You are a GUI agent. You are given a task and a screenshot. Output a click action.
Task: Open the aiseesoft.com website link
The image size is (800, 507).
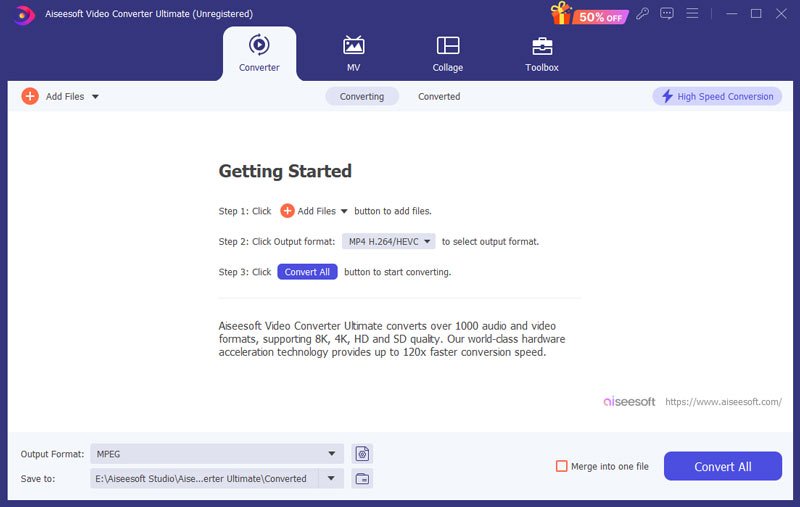[x=723, y=402]
